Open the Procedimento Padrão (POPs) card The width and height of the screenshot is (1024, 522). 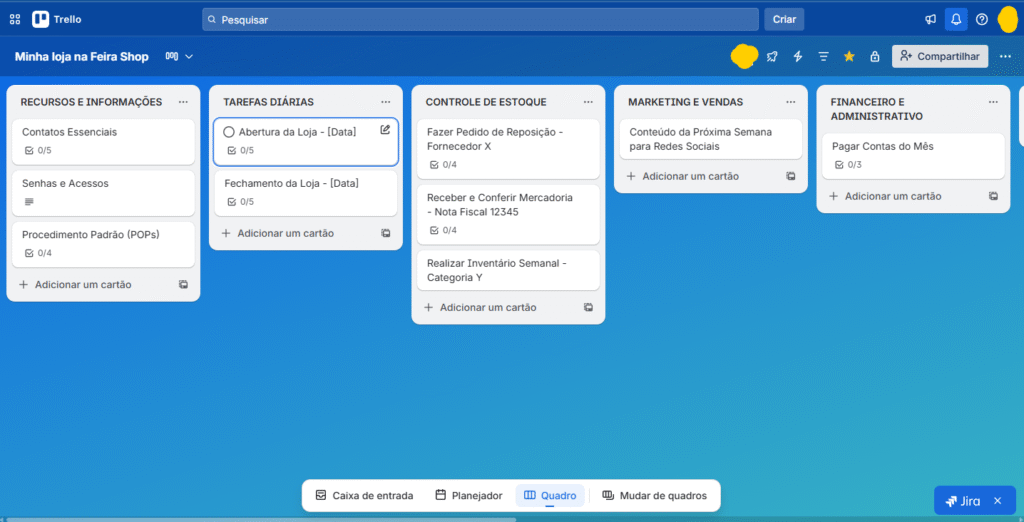[103, 244]
